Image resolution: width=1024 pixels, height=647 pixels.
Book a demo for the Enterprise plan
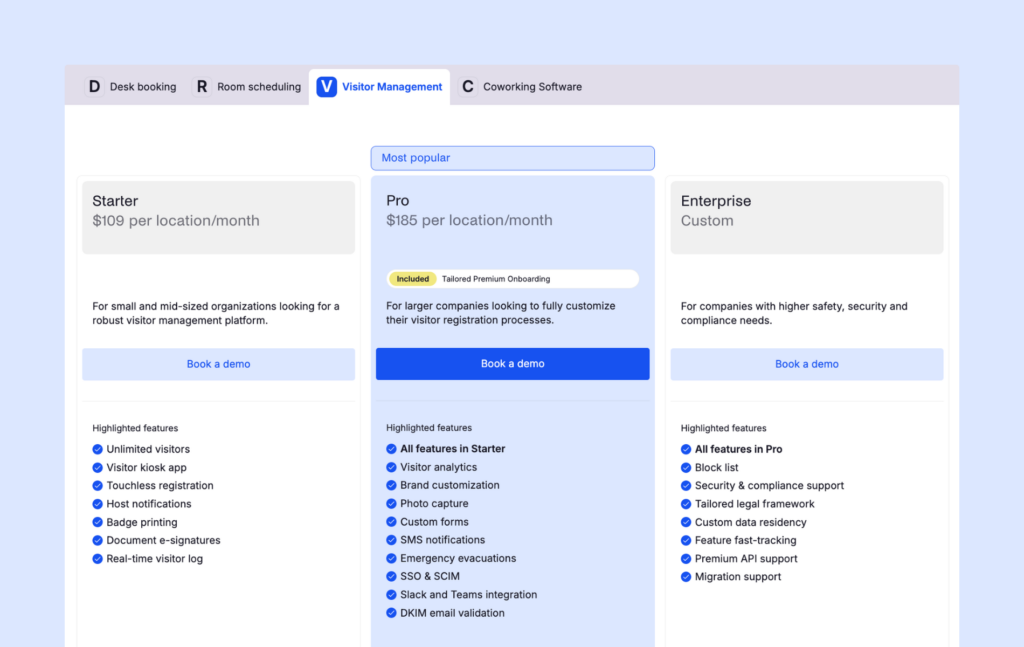click(806, 364)
